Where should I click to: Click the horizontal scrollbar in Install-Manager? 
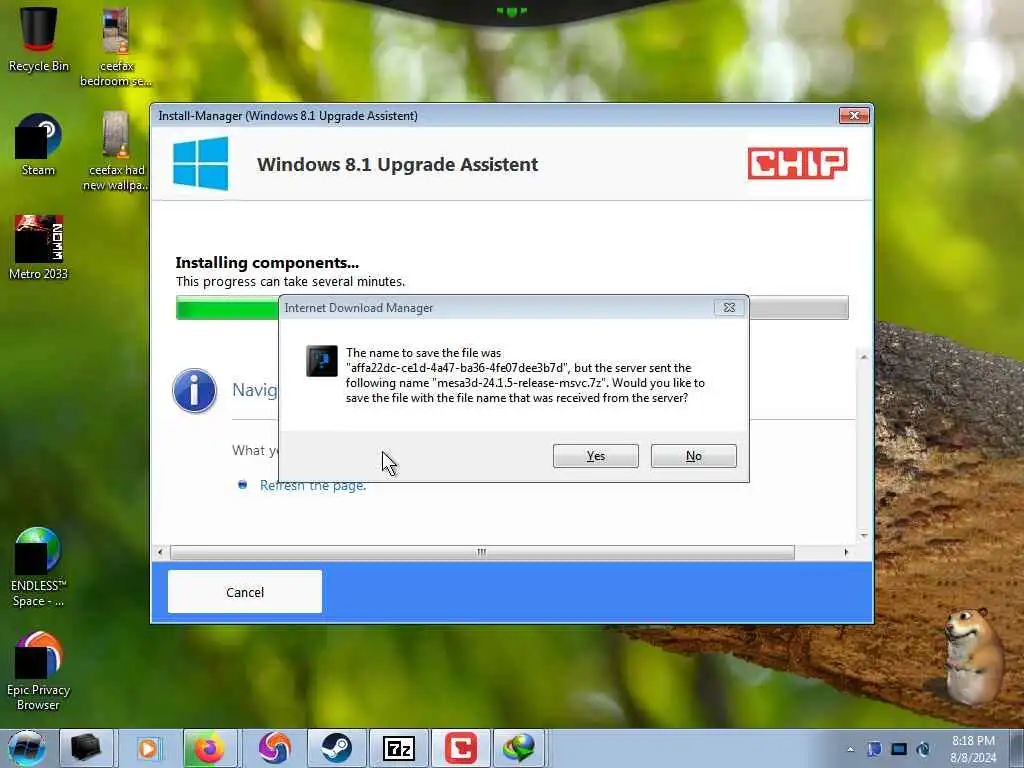(x=482, y=552)
